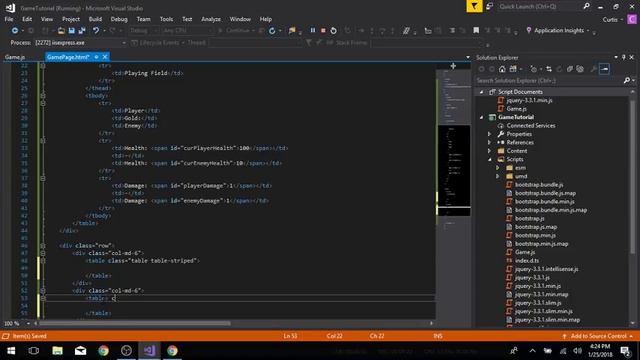This screenshot has width=640, height=360.
Task: Toggle the GamePage.html tab pin
Action: 96,57
